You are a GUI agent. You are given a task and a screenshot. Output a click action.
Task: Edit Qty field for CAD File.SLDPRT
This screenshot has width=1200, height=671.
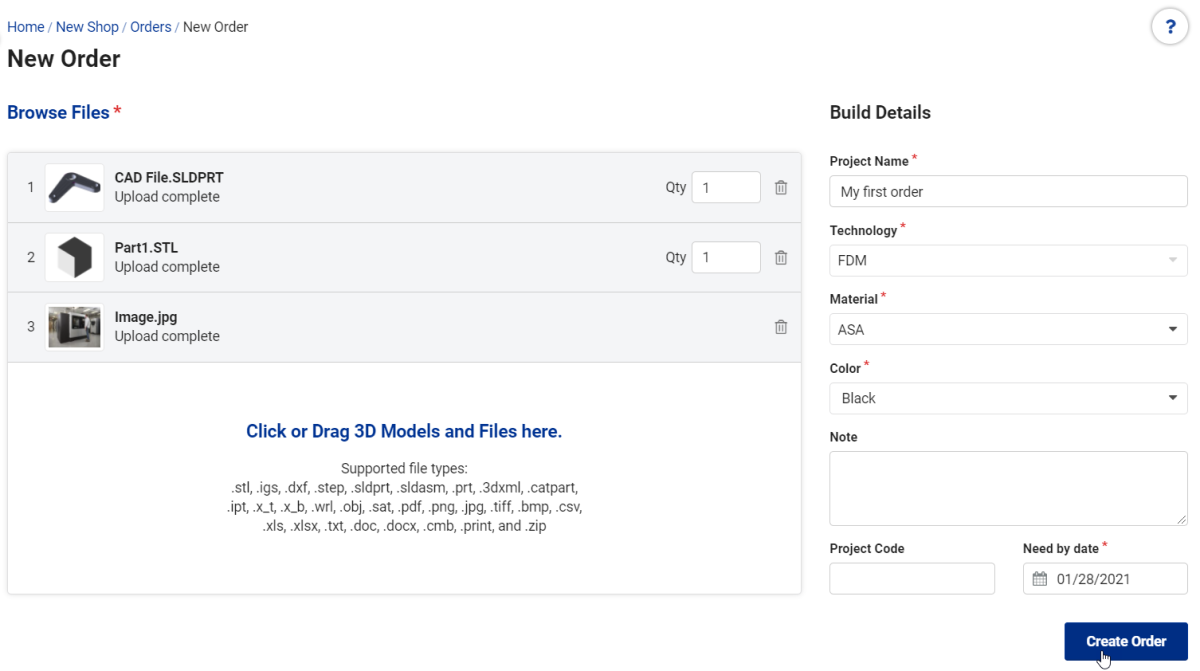726,187
